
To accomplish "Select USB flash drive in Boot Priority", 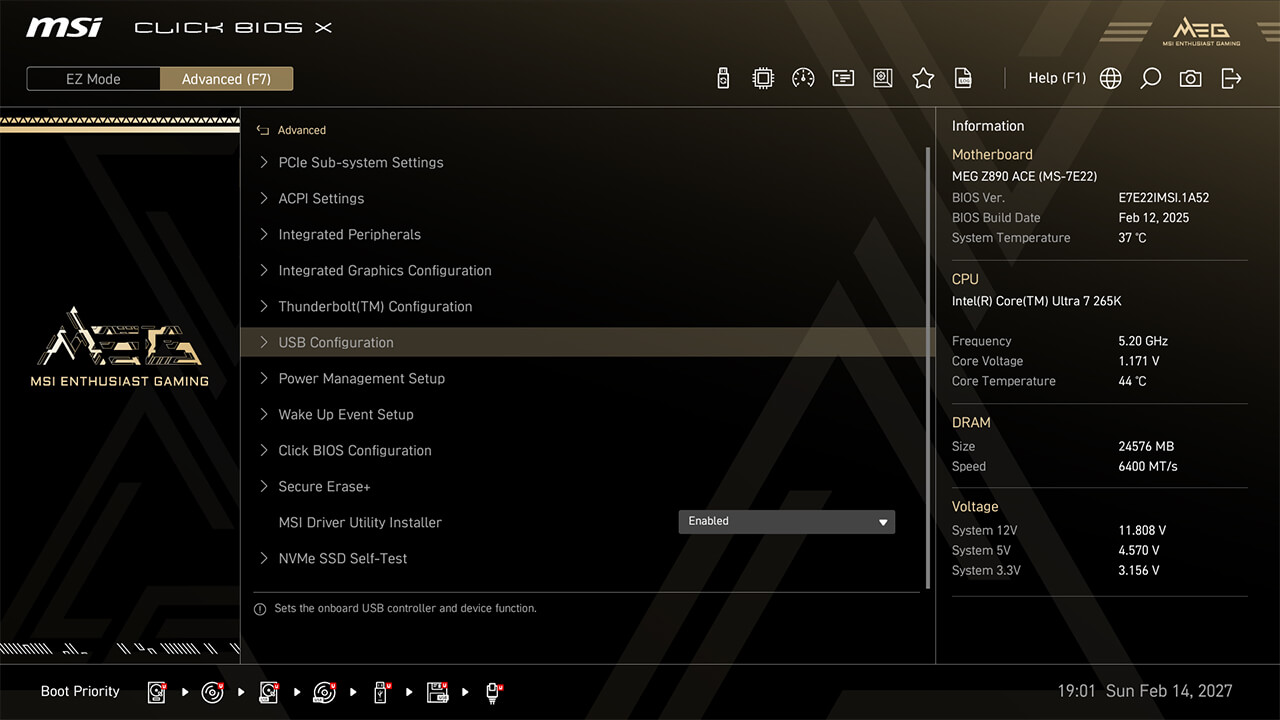I will click(381, 692).
